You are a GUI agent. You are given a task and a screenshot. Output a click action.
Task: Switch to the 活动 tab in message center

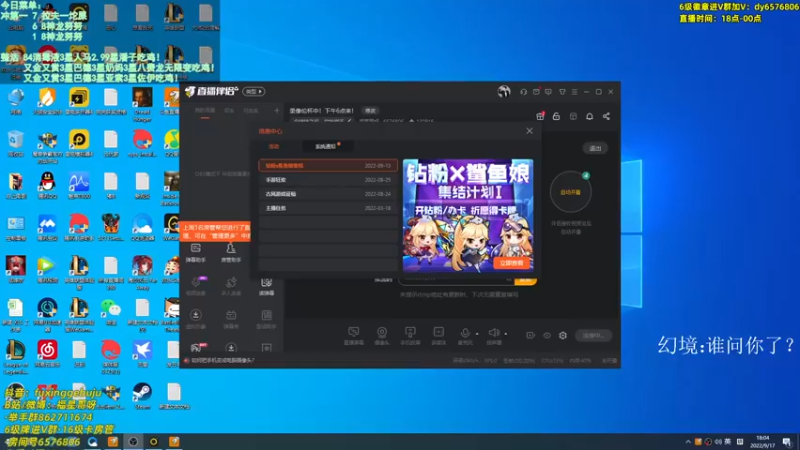pyautogui.click(x=274, y=146)
